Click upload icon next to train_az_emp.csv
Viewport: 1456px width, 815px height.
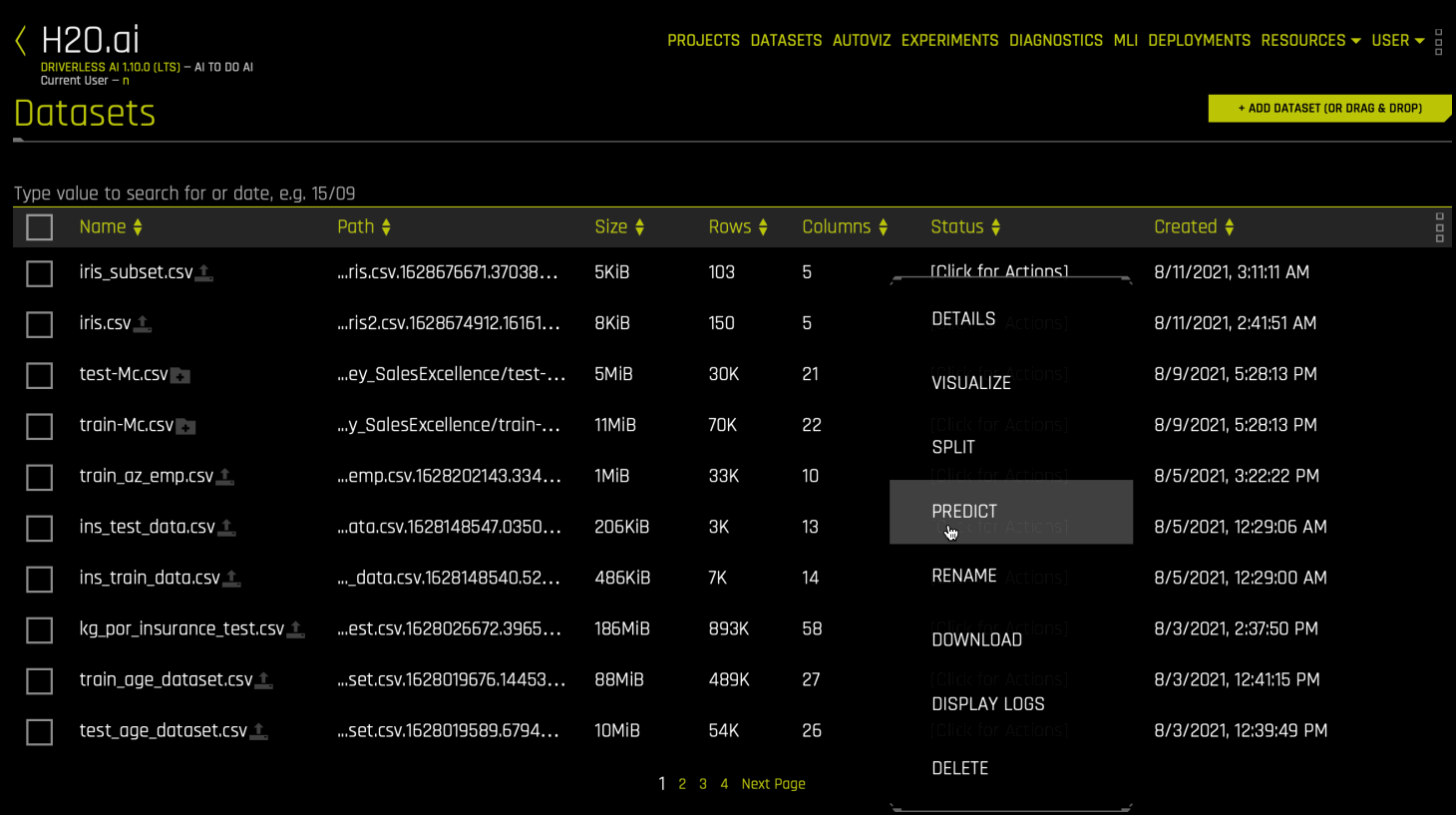point(225,477)
